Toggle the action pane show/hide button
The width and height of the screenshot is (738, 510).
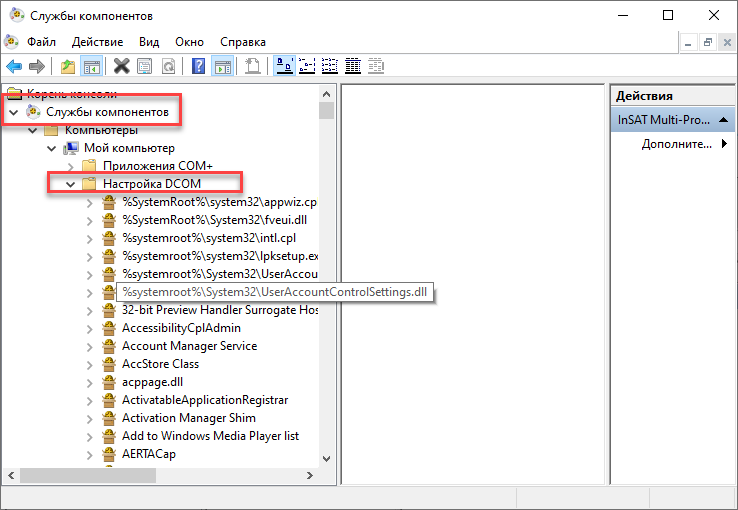222,66
